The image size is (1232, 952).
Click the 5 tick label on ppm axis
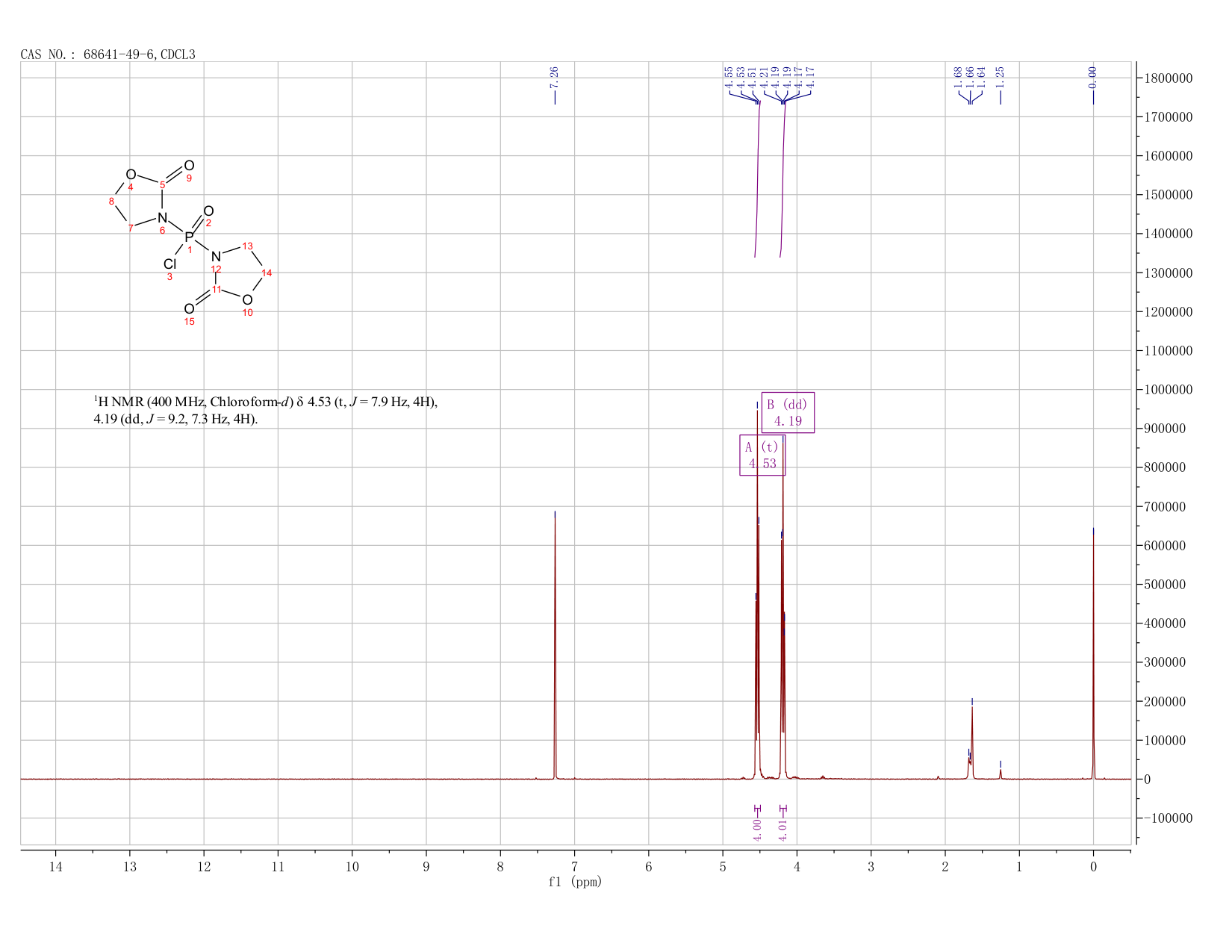click(723, 866)
